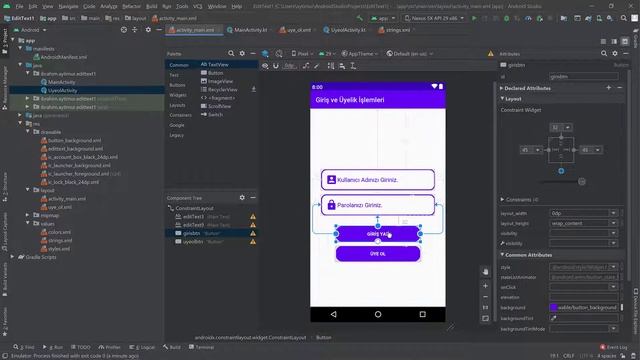
Task: Click the ÜYE OL button in preview
Action: pos(378,253)
